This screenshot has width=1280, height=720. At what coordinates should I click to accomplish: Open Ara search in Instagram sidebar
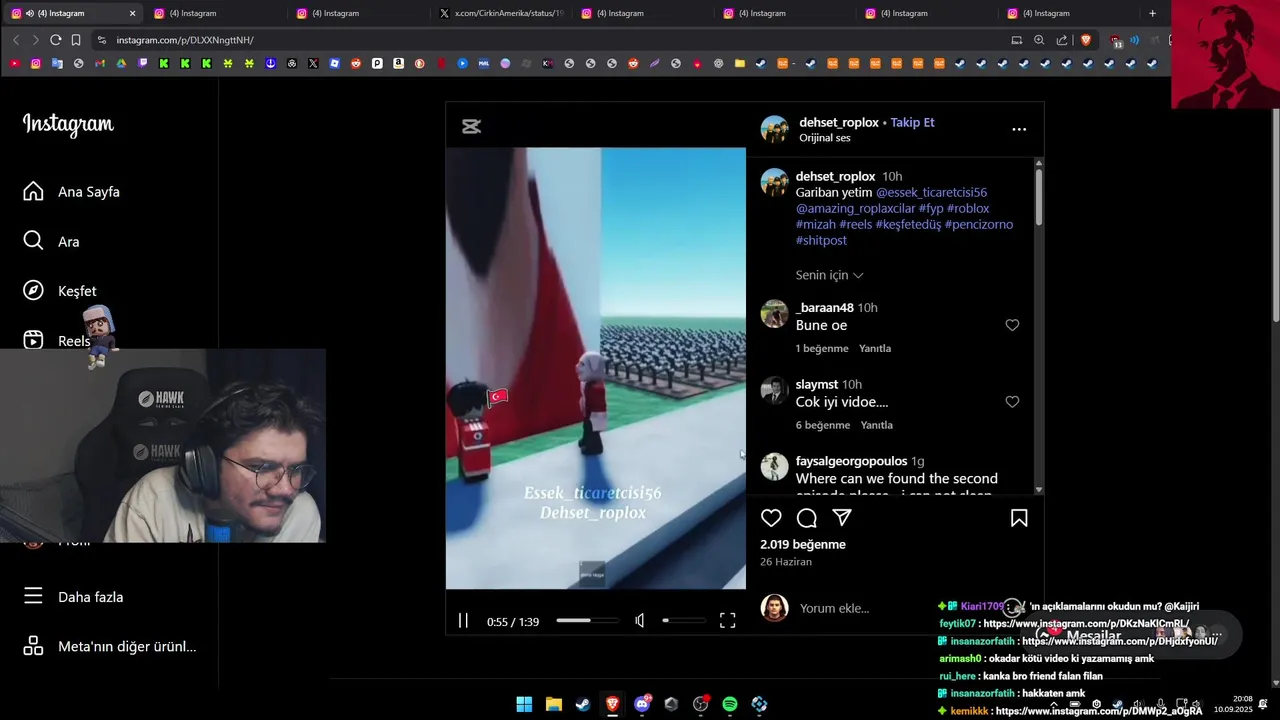[51, 242]
